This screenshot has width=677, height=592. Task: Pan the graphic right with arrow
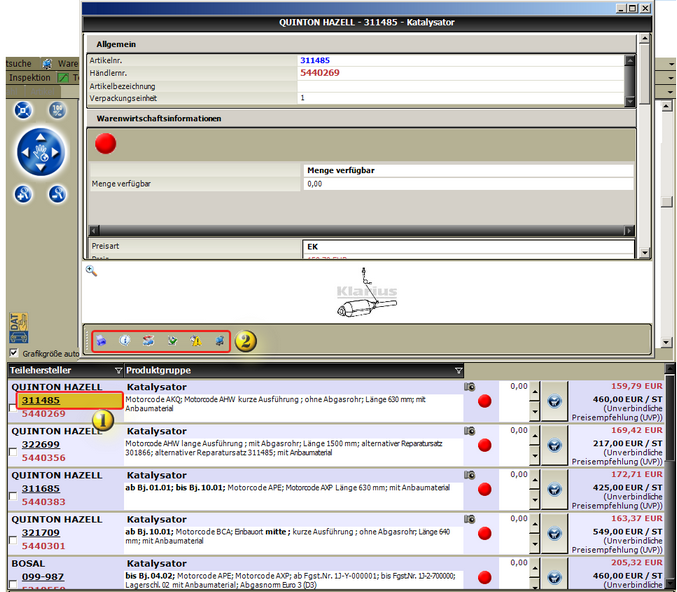click(55, 152)
